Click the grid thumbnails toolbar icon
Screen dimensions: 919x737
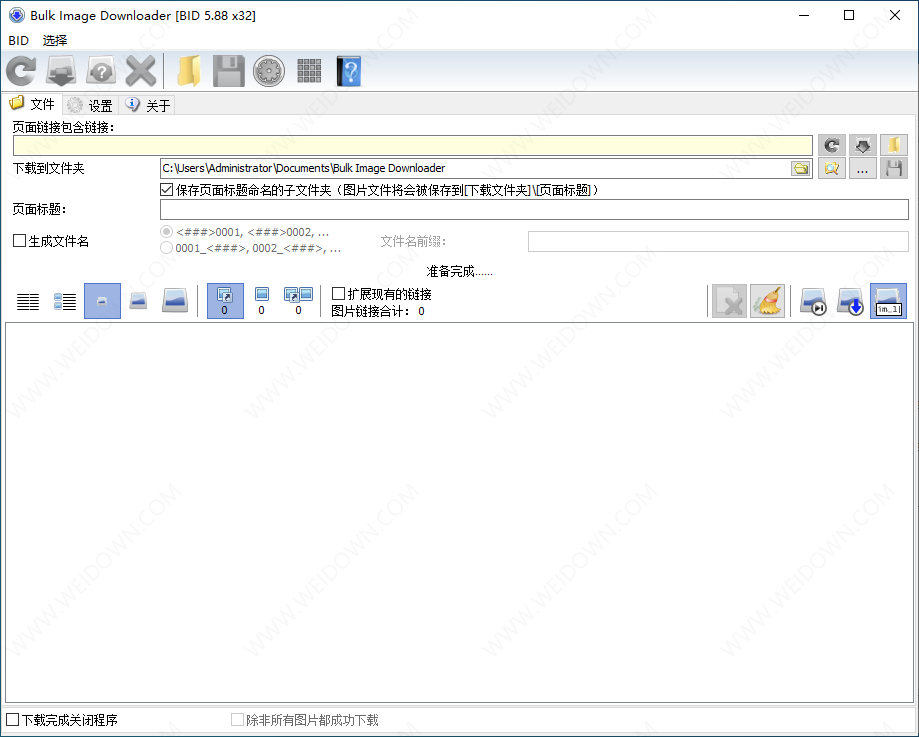[x=309, y=71]
